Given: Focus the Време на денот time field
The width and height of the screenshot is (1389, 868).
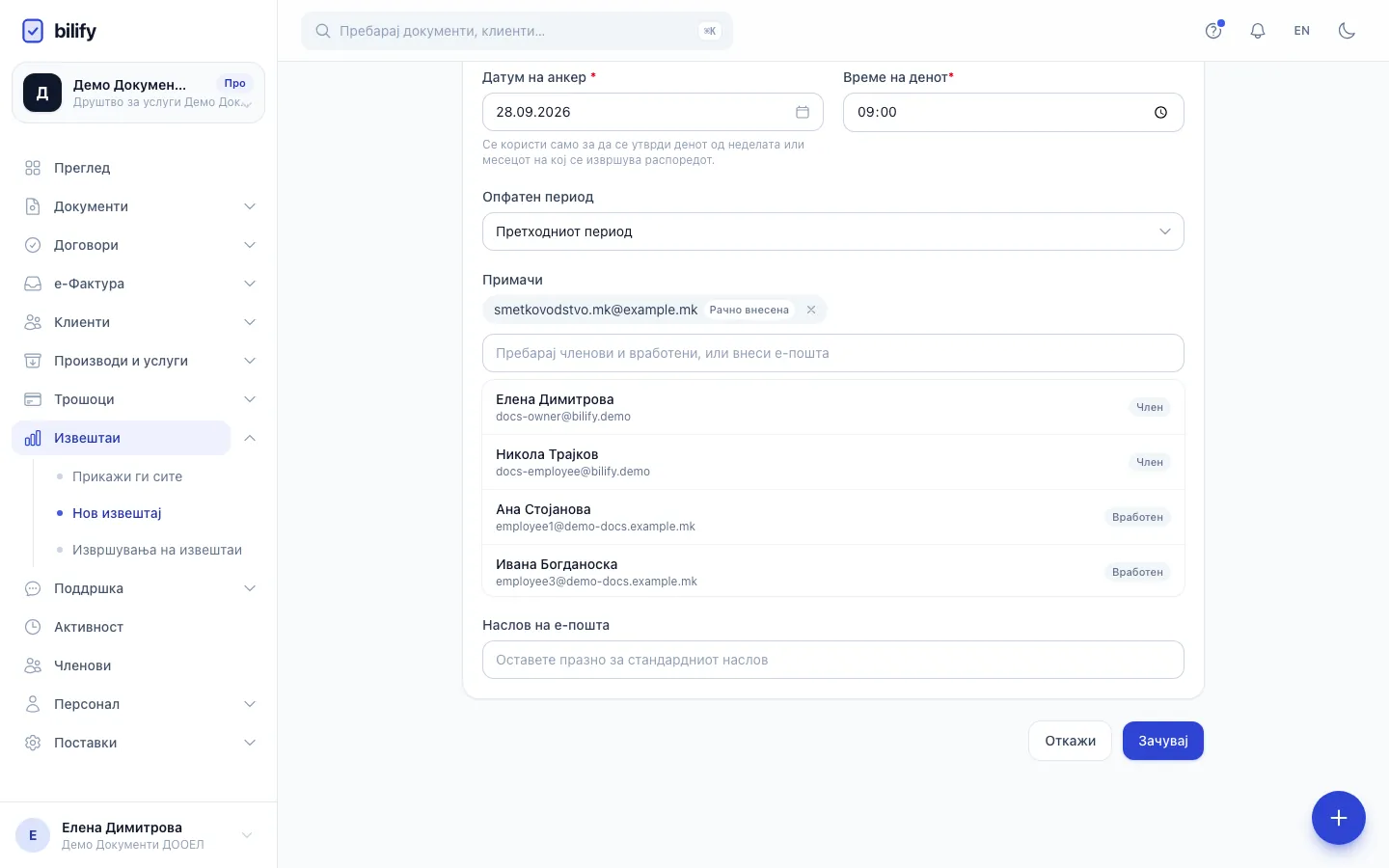Looking at the screenshot, I should 1014,112.
